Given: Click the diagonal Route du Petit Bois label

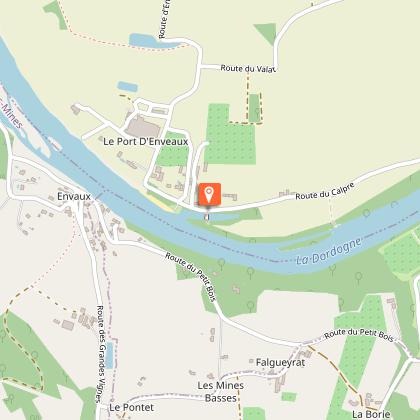Looking at the screenshot, I should tap(191, 277).
